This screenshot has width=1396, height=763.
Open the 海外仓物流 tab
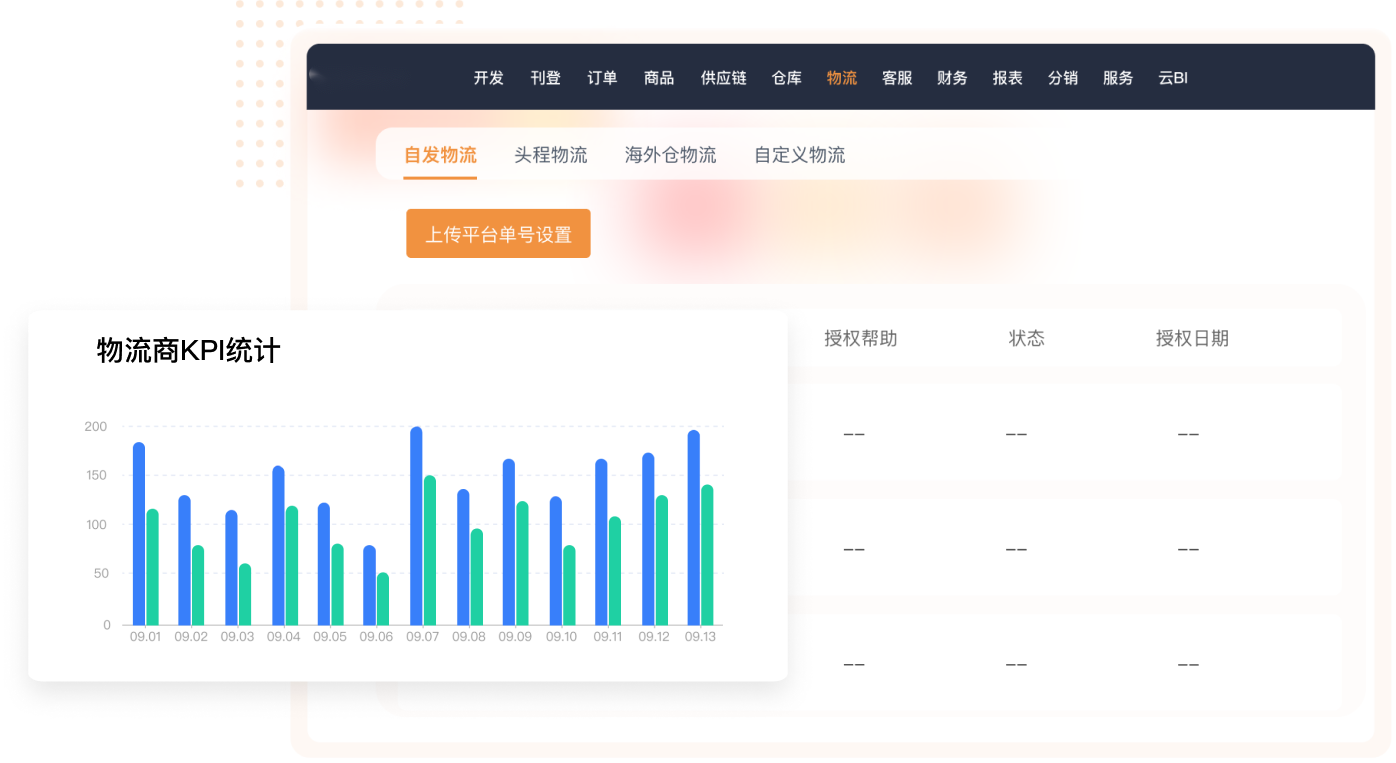point(670,155)
